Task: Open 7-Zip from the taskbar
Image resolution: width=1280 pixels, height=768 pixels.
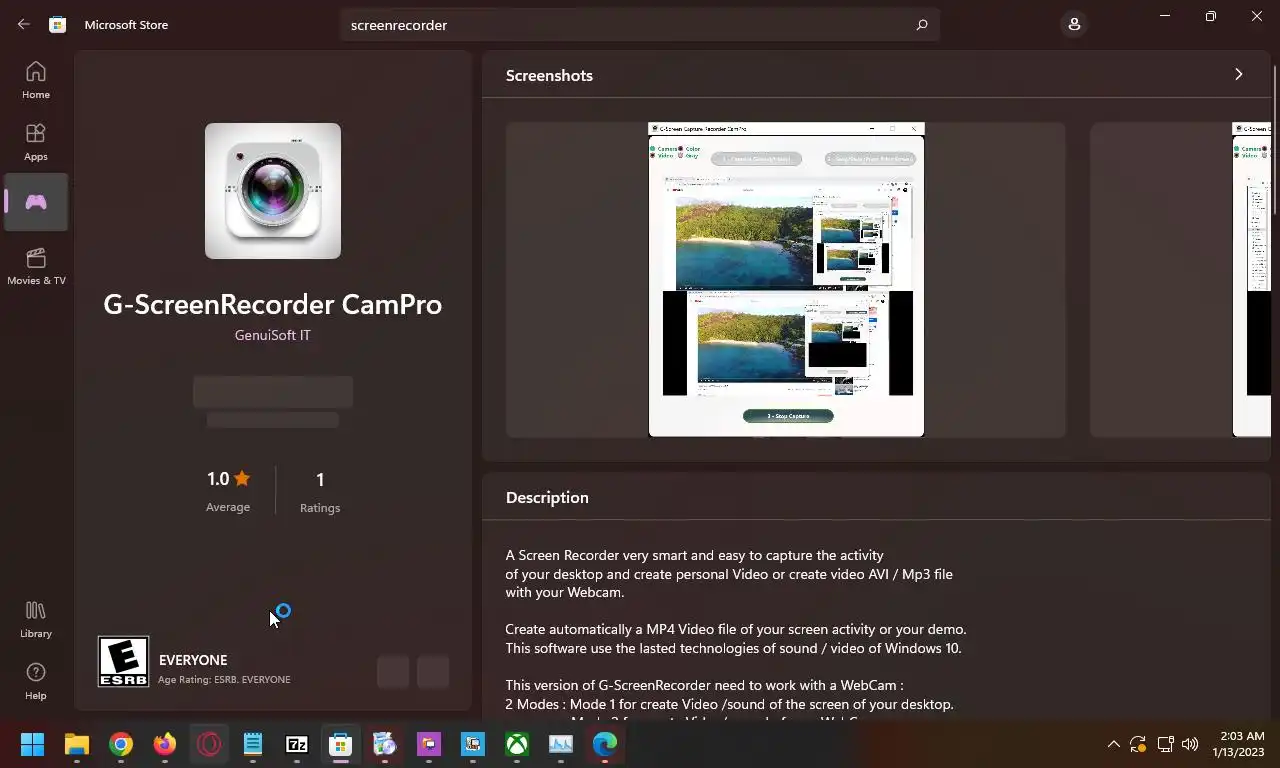Action: pos(297,744)
